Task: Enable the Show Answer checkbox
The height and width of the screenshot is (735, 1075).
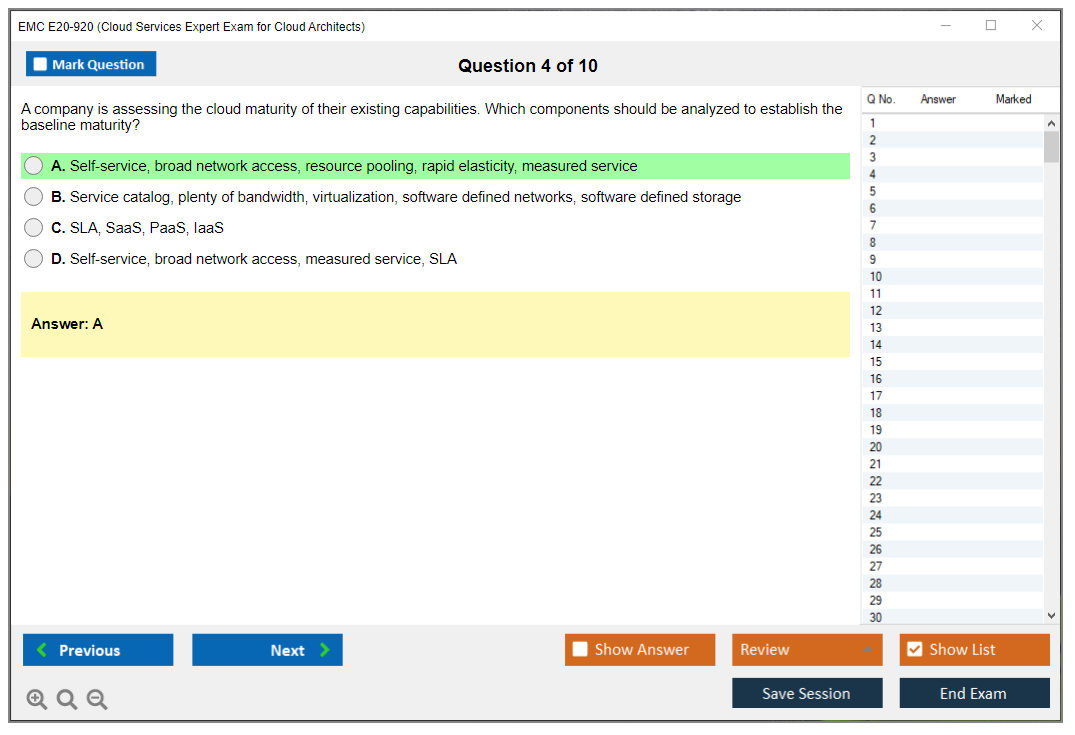Action: click(580, 650)
